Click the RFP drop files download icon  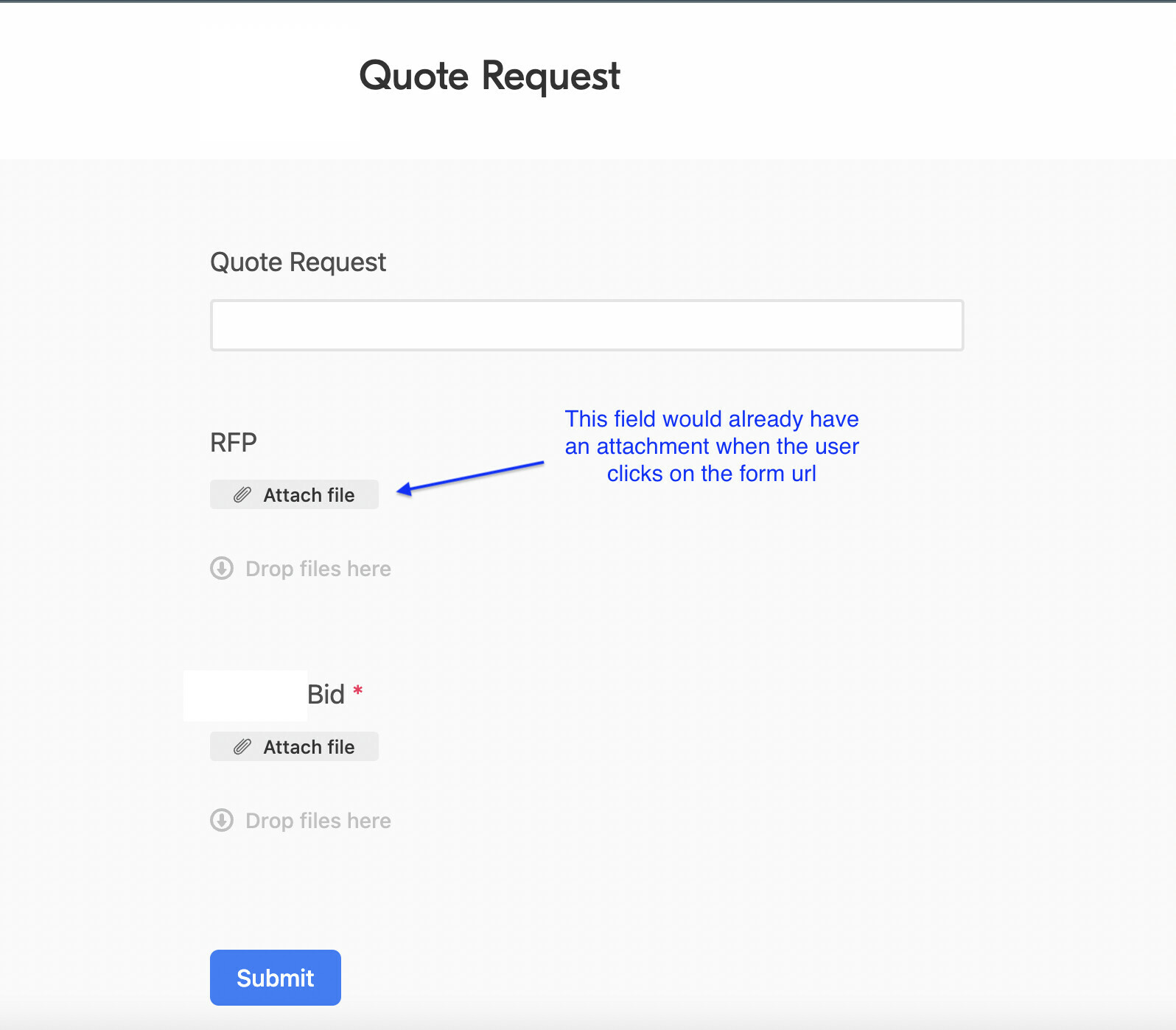tap(222, 568)
